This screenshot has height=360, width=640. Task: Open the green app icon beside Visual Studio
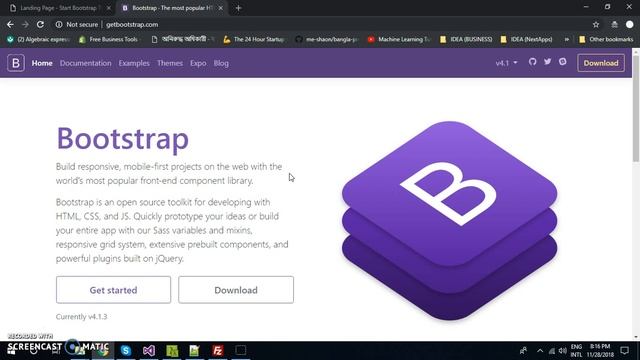[x=172, y=351]
